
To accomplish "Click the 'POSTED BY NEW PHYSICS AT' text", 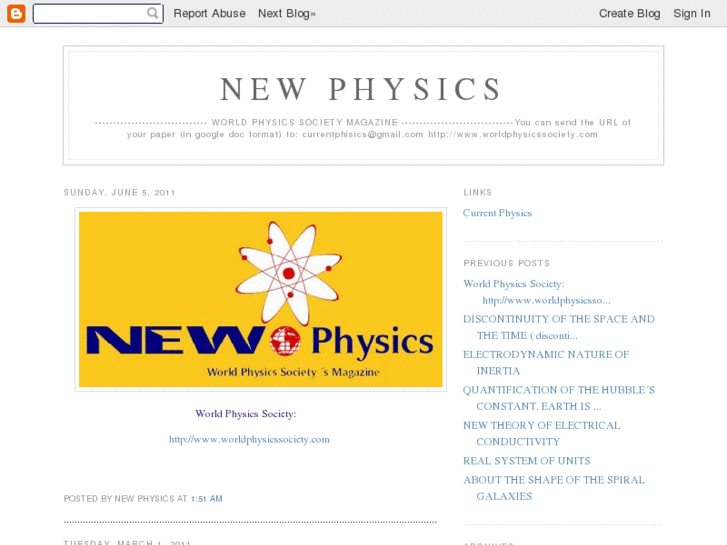I will [x=125, y=499].
